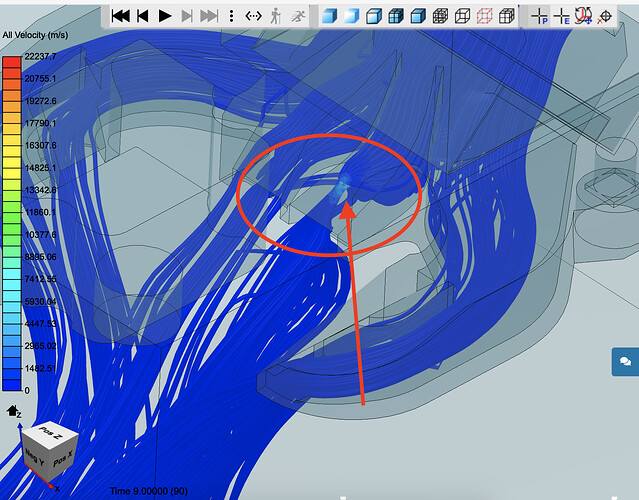The image size is (639, 500).
Task: Choose the solid blue shaded cube view
Action: 330,16
